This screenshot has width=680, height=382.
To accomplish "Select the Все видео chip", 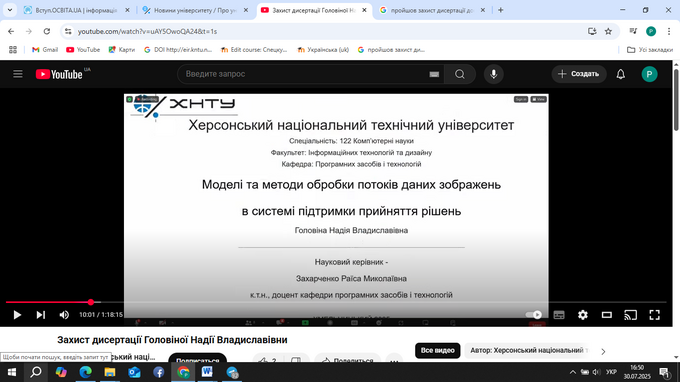I will 438,350.
